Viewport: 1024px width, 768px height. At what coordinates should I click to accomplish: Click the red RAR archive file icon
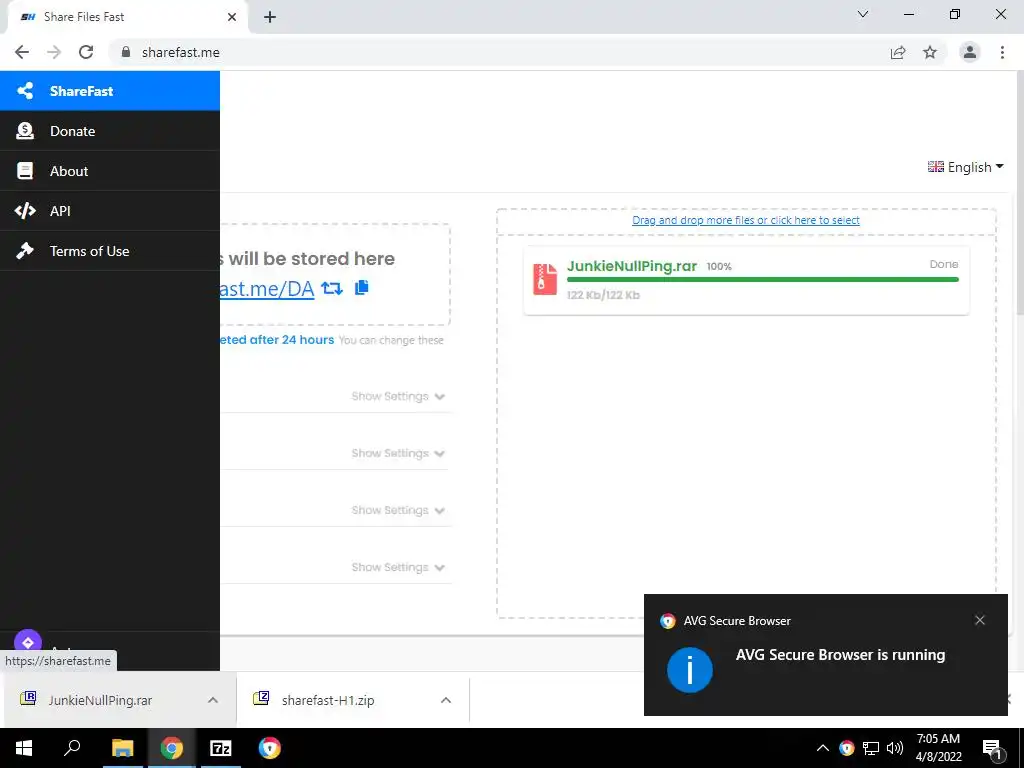tap(545, 280)
